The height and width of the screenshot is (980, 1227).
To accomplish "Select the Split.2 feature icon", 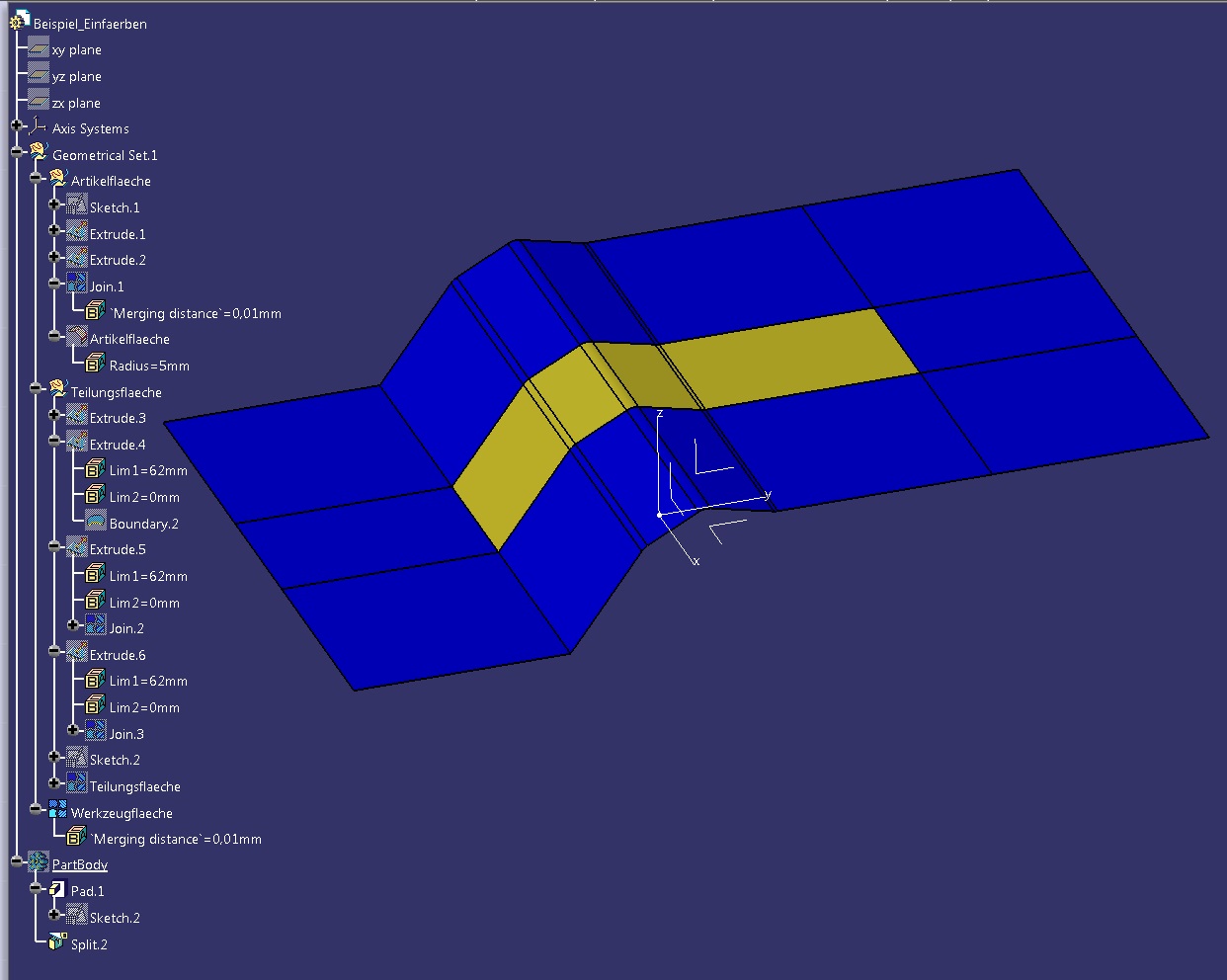I will pos(57,942).
